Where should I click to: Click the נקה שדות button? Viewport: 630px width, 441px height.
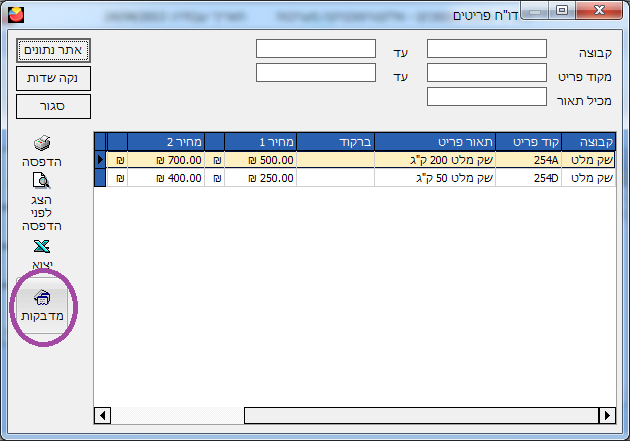click(53, 77)
